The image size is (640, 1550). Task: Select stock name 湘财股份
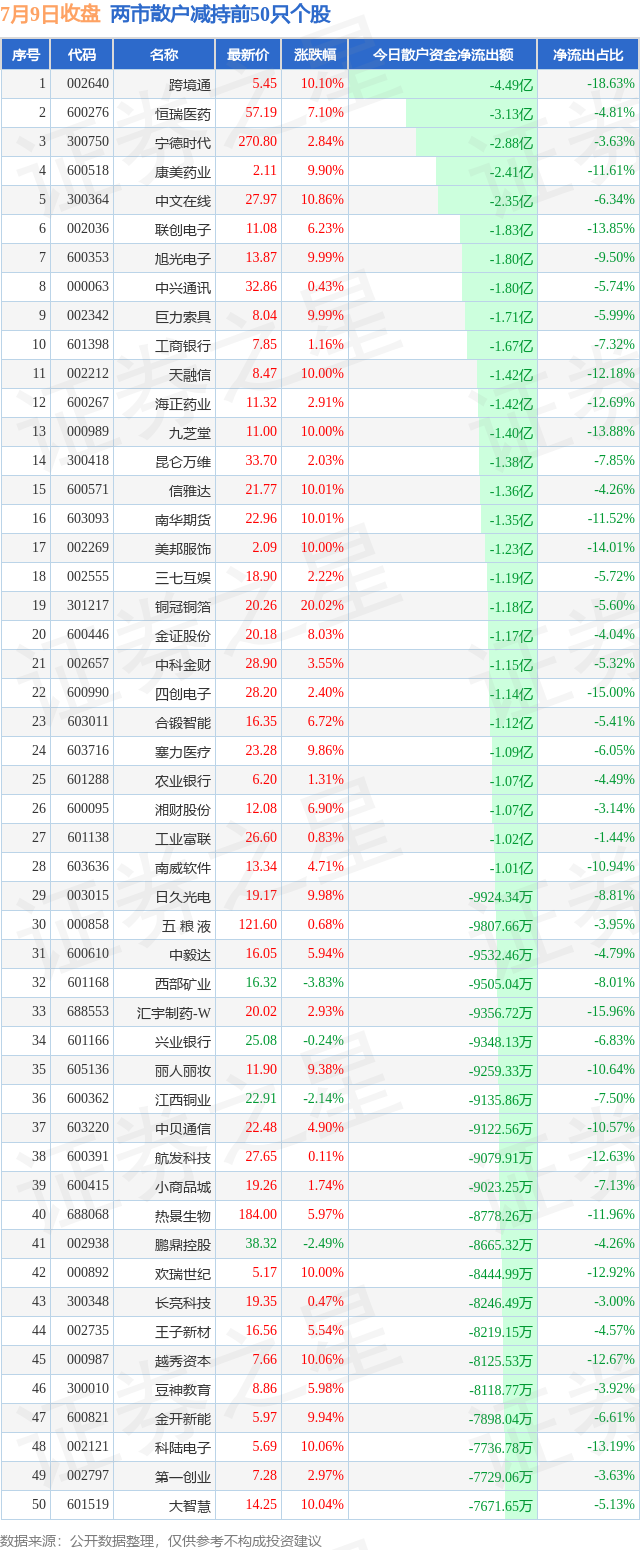183,809
